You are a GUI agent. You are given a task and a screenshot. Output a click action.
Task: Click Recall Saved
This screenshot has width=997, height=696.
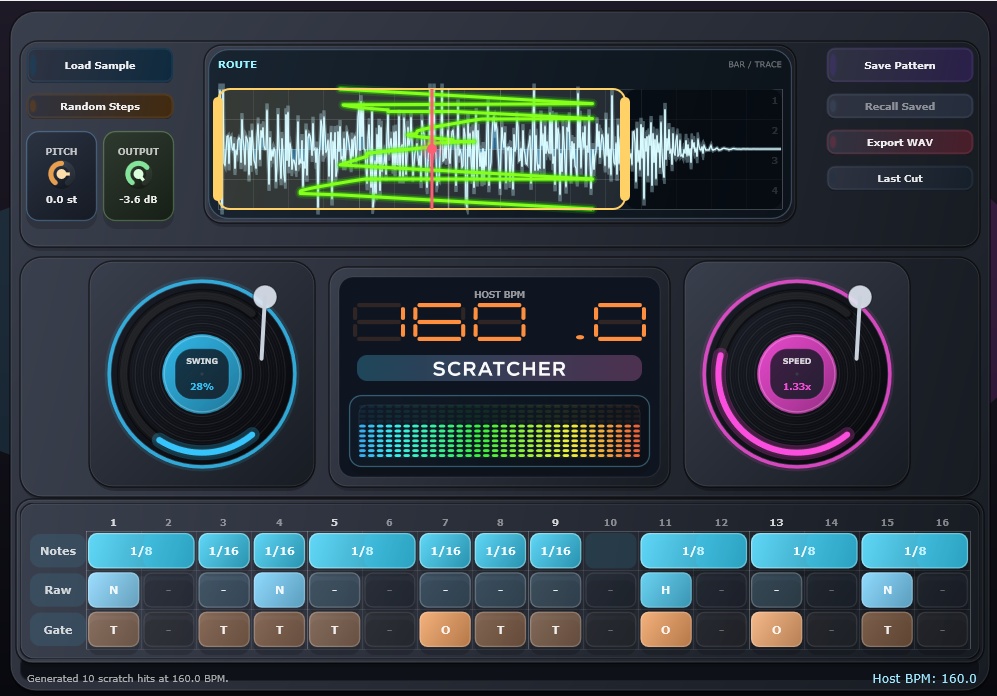[900, 106]
